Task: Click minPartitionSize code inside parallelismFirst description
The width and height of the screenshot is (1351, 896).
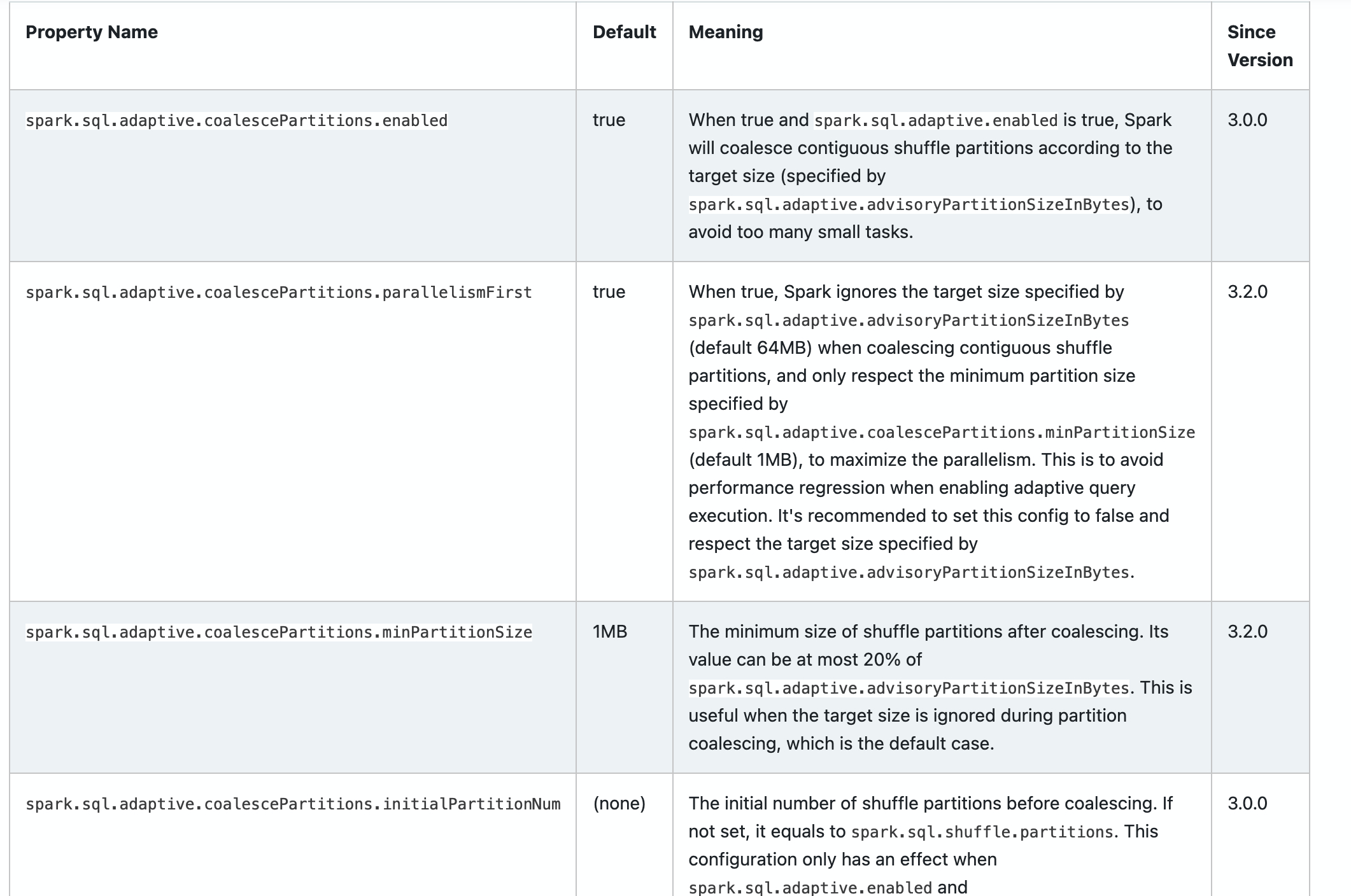Action: tap(942, 432)
